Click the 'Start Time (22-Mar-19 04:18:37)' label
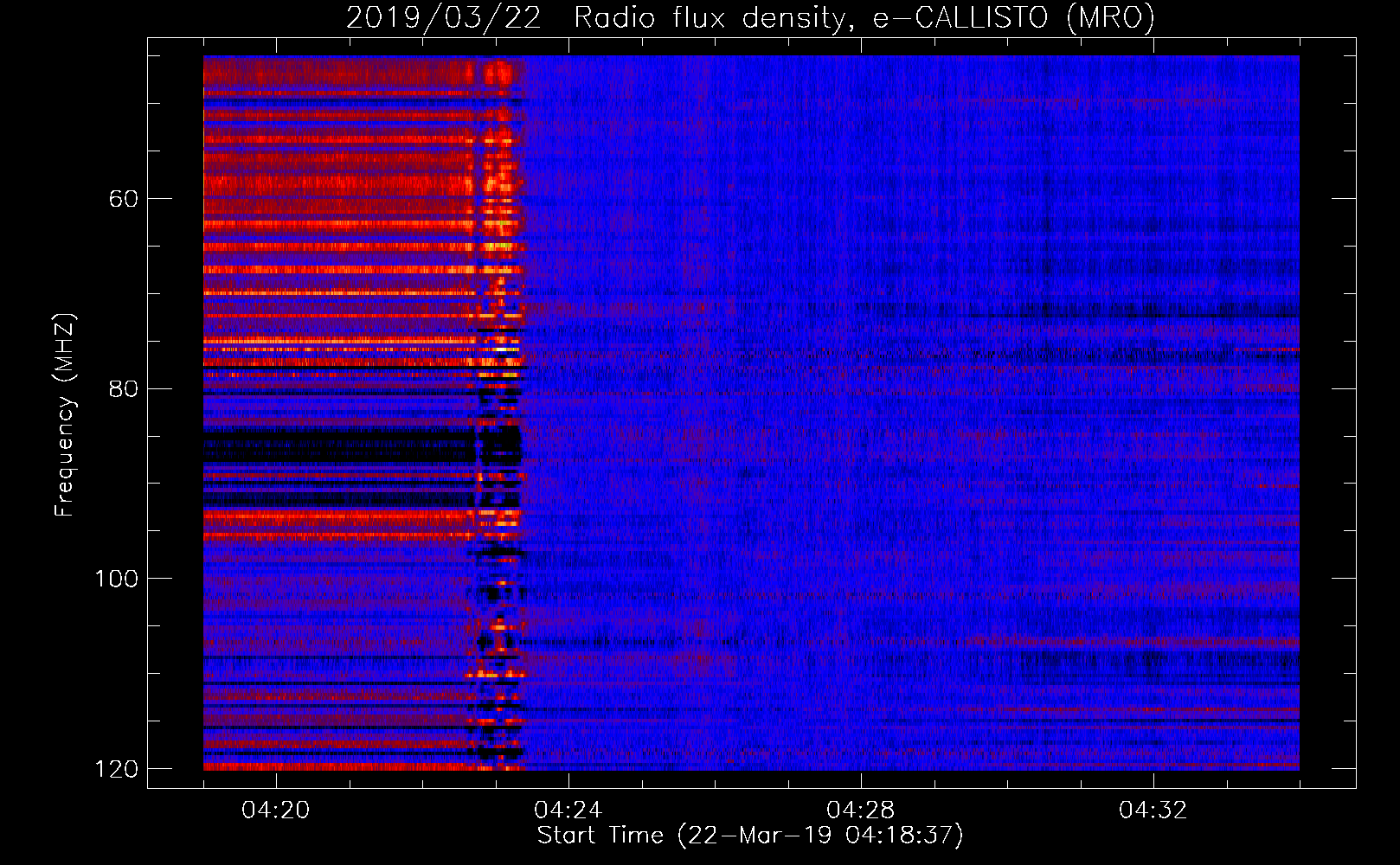The width and height of the screenshot is (1400, 865). 750,836
